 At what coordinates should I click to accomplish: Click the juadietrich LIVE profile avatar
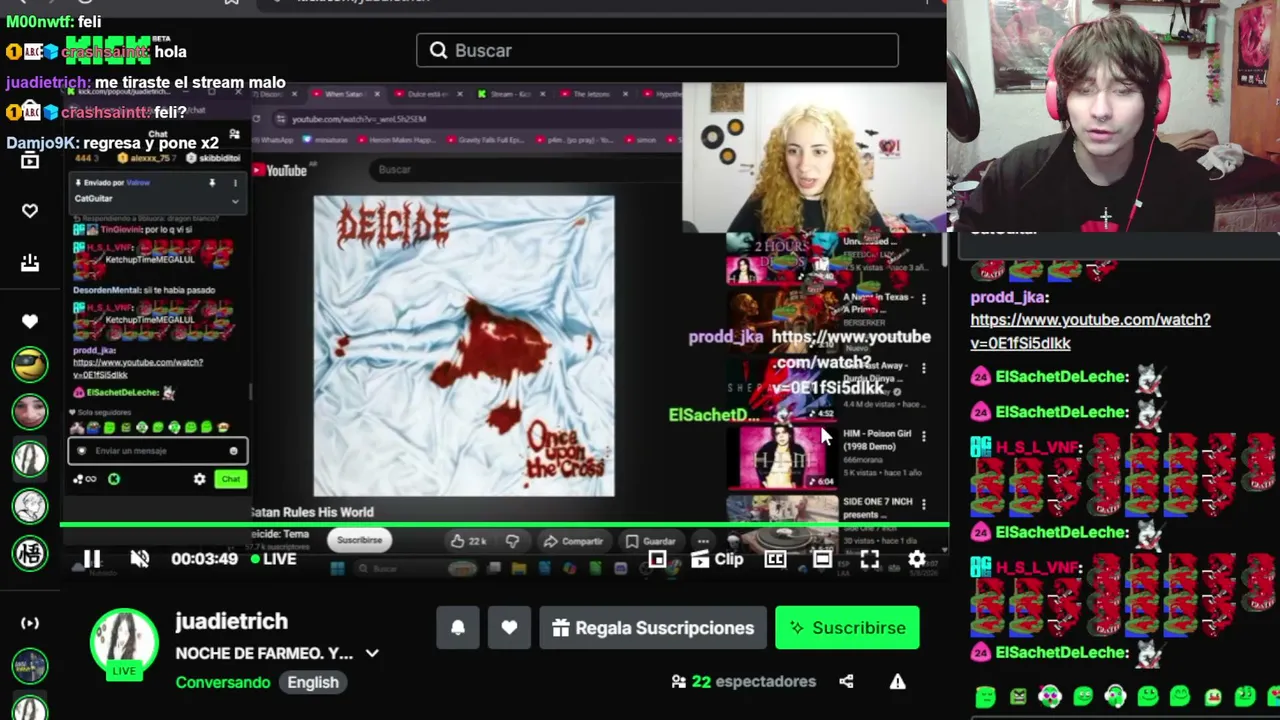point(124,644)
